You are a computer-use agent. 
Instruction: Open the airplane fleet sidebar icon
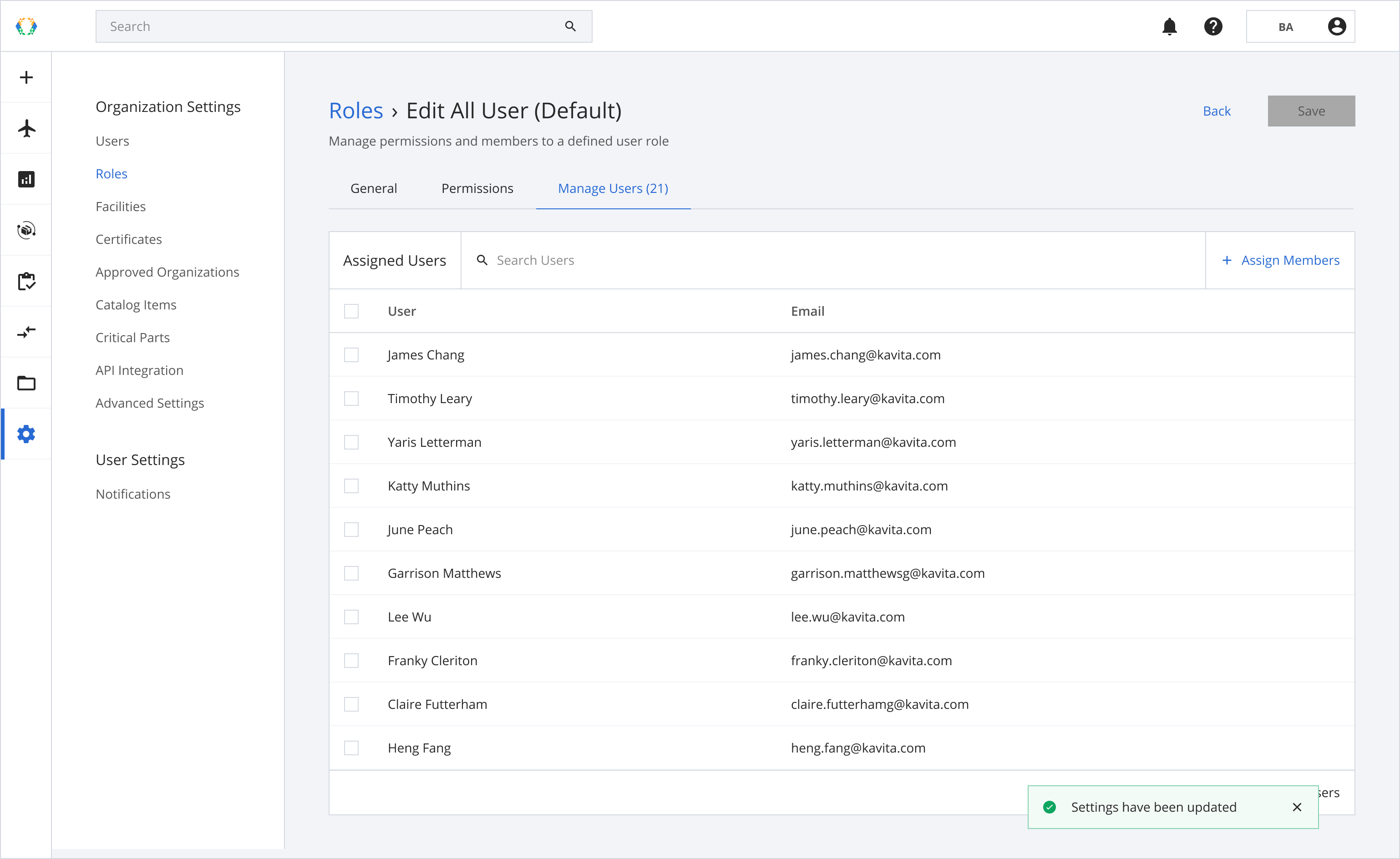click(x=26, y=128)
